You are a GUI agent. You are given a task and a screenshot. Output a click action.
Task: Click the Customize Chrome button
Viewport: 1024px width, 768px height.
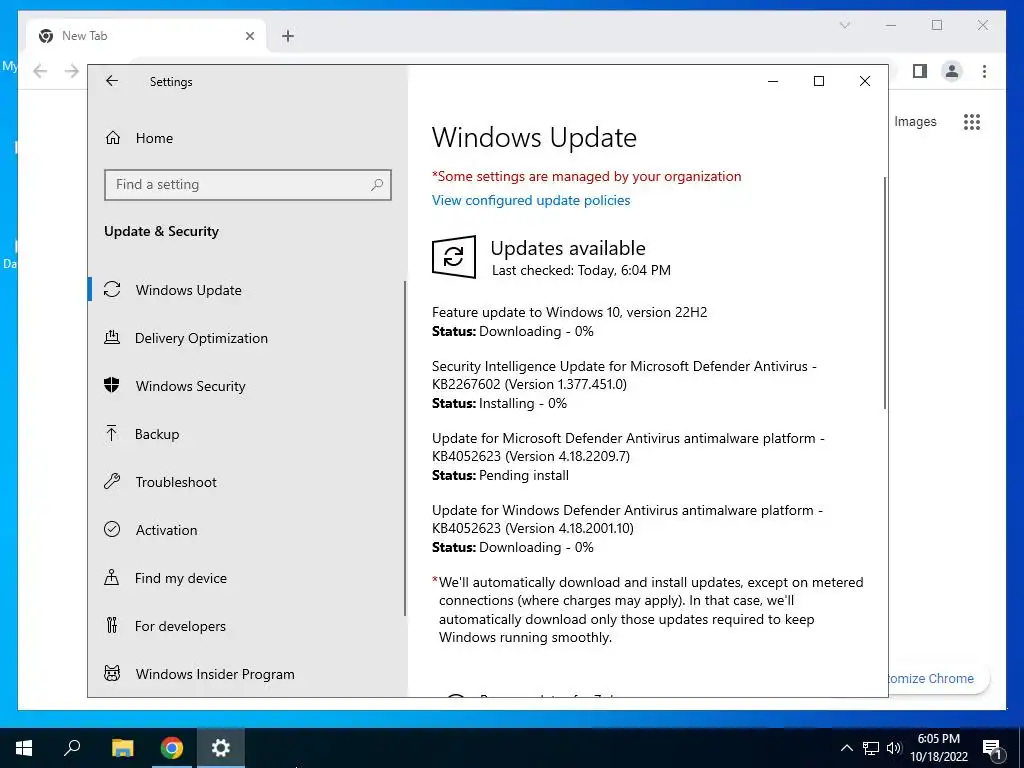tap(938, 679)
